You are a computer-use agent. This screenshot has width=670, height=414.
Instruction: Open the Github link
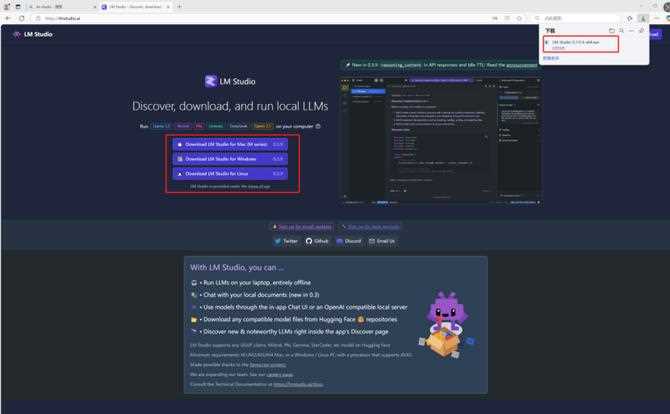317,241
